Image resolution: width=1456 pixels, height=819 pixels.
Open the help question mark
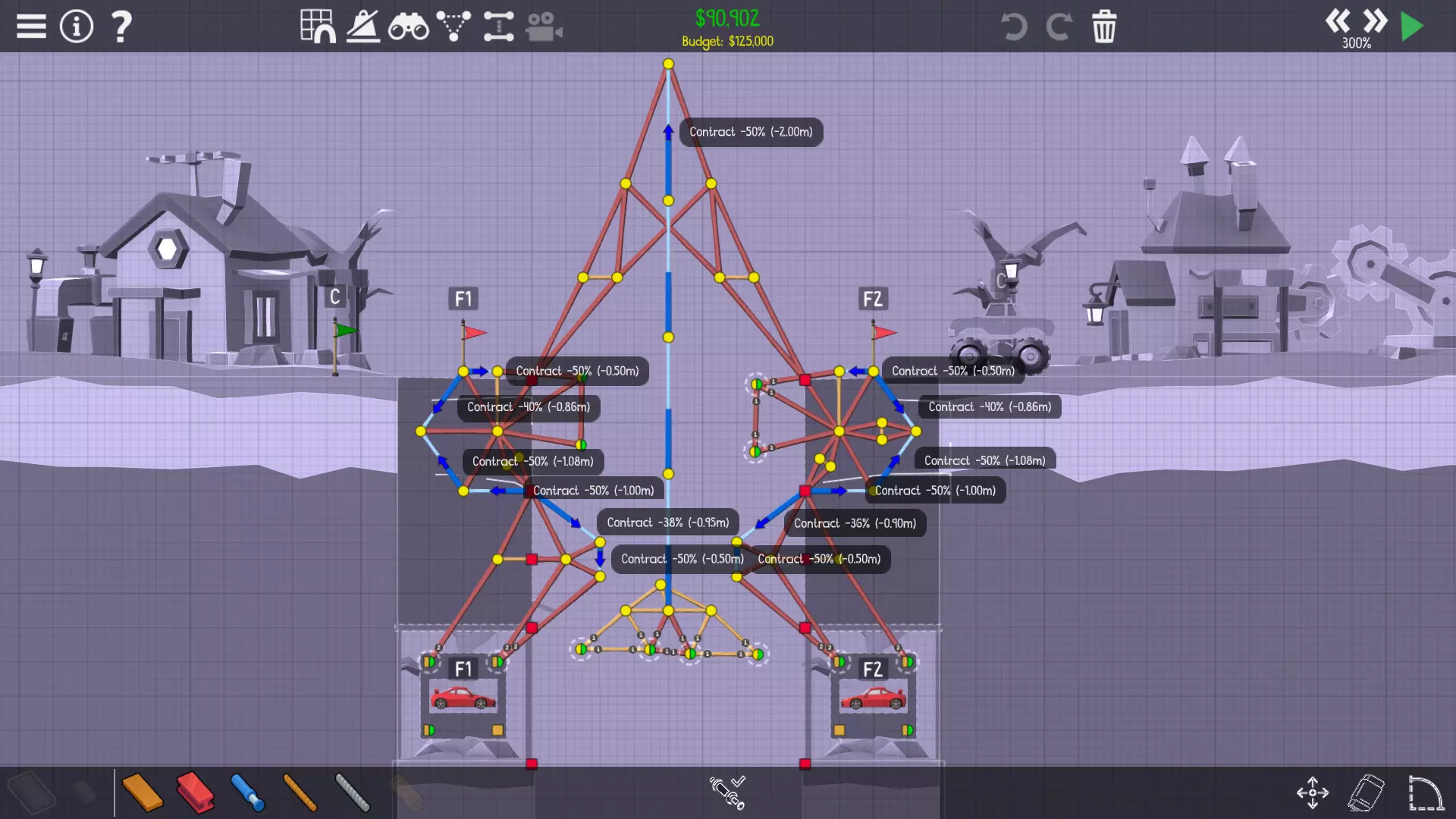121,27
